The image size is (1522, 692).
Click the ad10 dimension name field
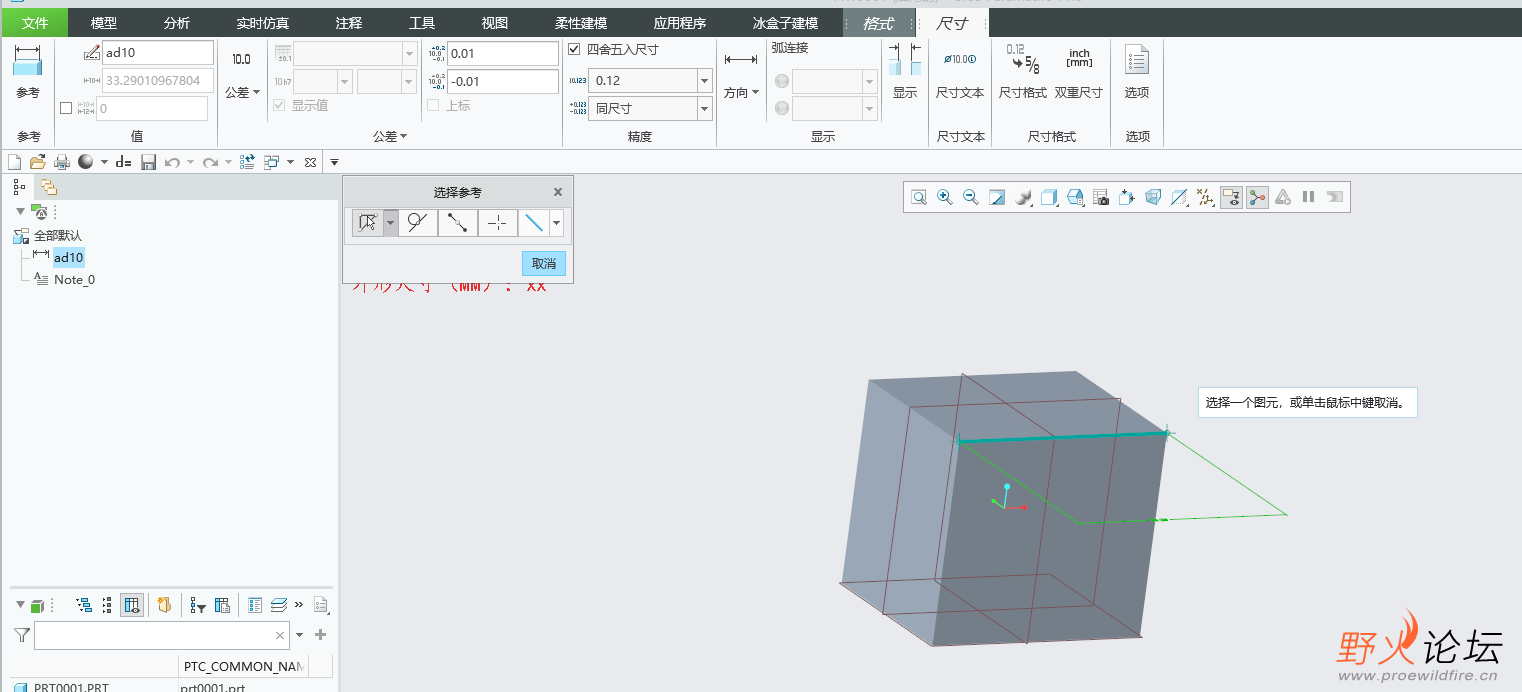(x=157, y=53)
